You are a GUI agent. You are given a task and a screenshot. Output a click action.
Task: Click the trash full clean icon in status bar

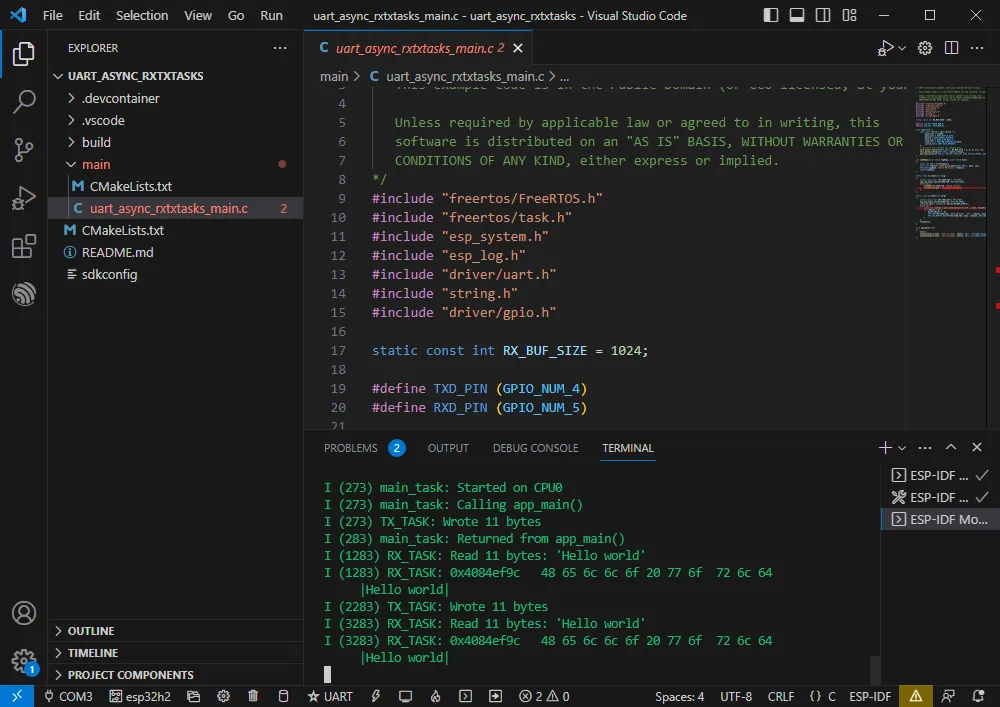(x=253, y=696)
